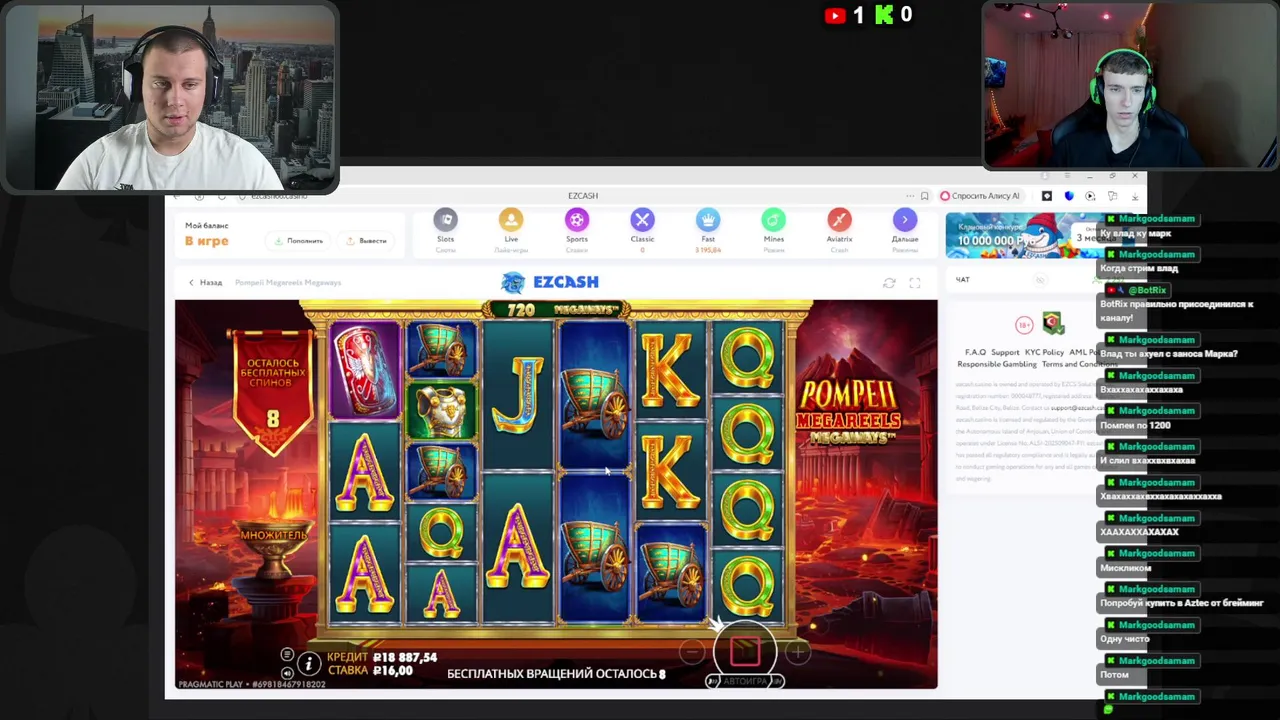Open the Fast games crown icon
The width and height of the screenshot is (1280, 720).
(x=708, y=220)
